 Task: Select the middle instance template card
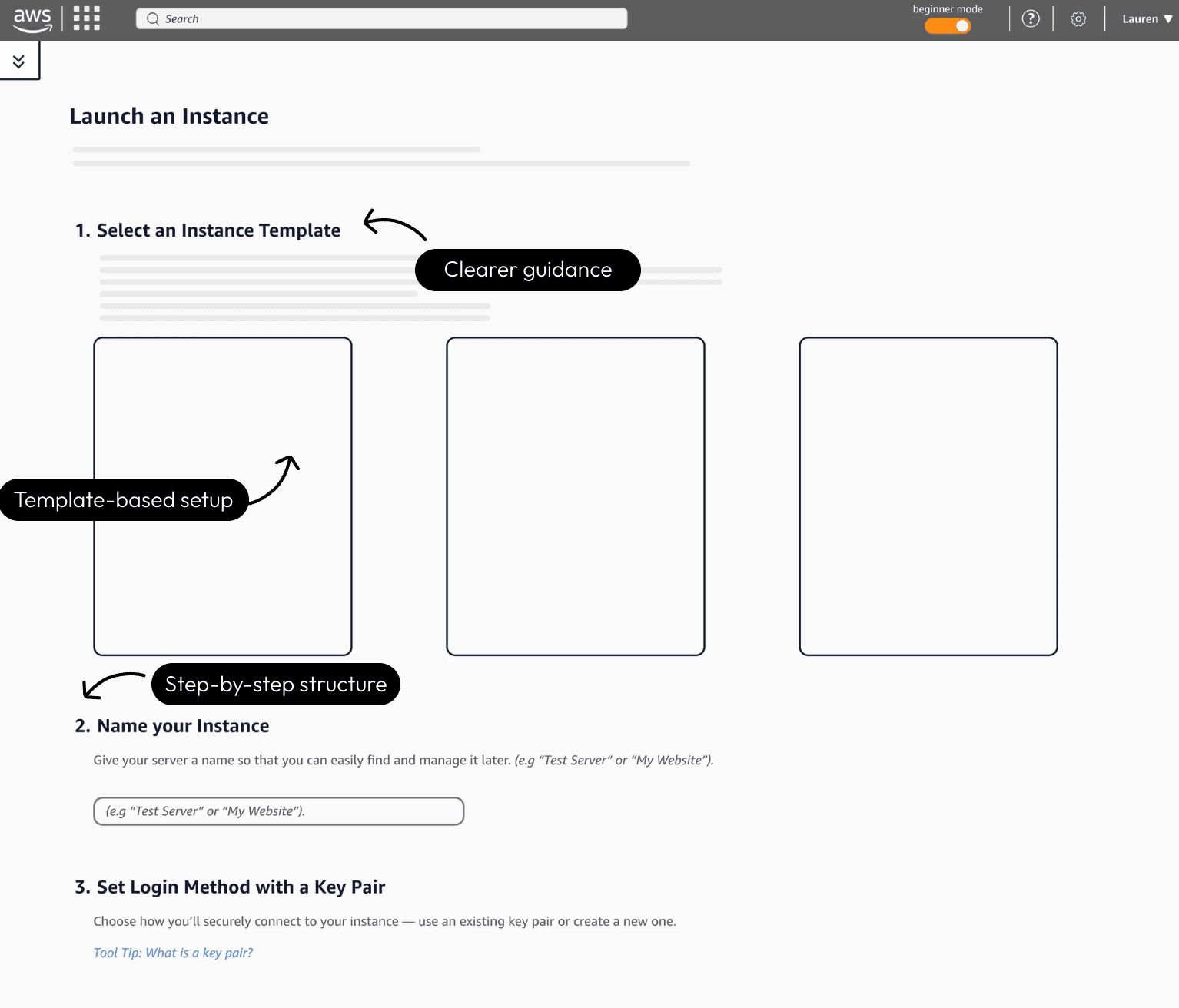576,496
